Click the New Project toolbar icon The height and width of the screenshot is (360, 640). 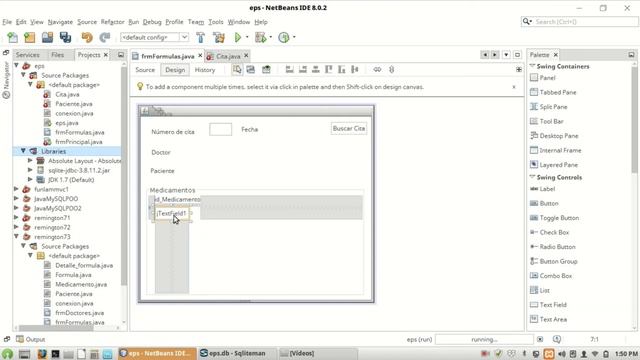click(29, 38)
